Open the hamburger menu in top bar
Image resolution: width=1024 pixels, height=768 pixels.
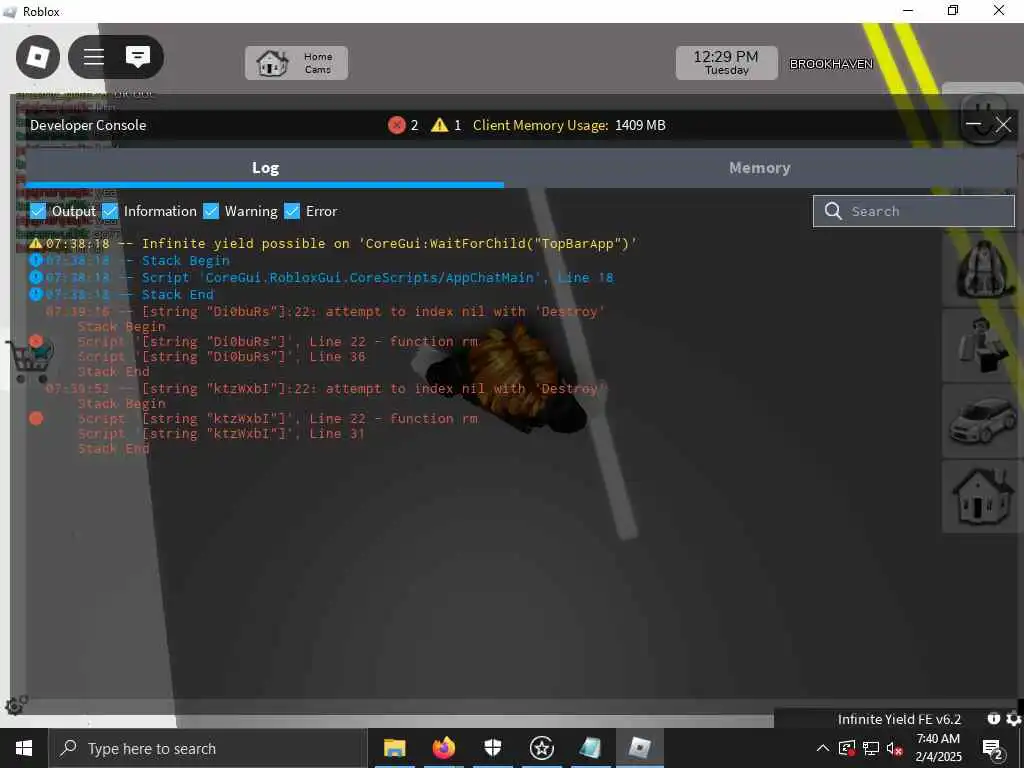click(x=93, y=57)
